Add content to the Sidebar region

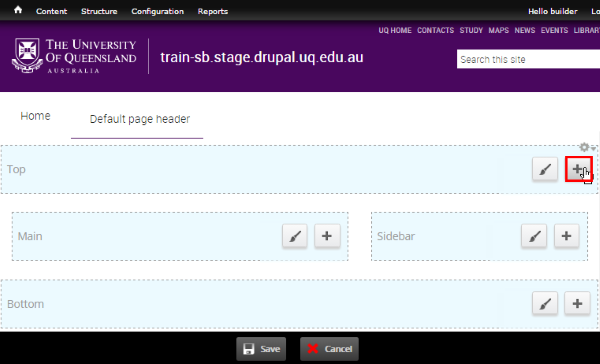[x=567, y=236]
